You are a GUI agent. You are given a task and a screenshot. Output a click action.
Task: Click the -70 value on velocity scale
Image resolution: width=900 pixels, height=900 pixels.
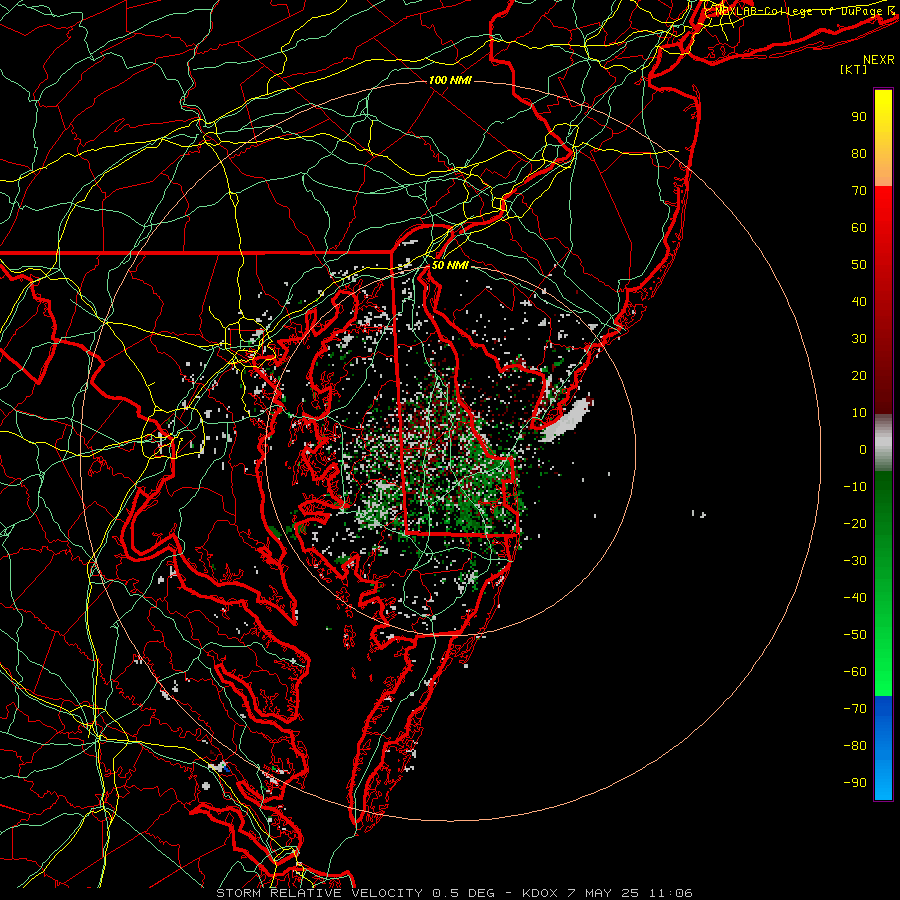pyautogui.click(x=855, y=709)
